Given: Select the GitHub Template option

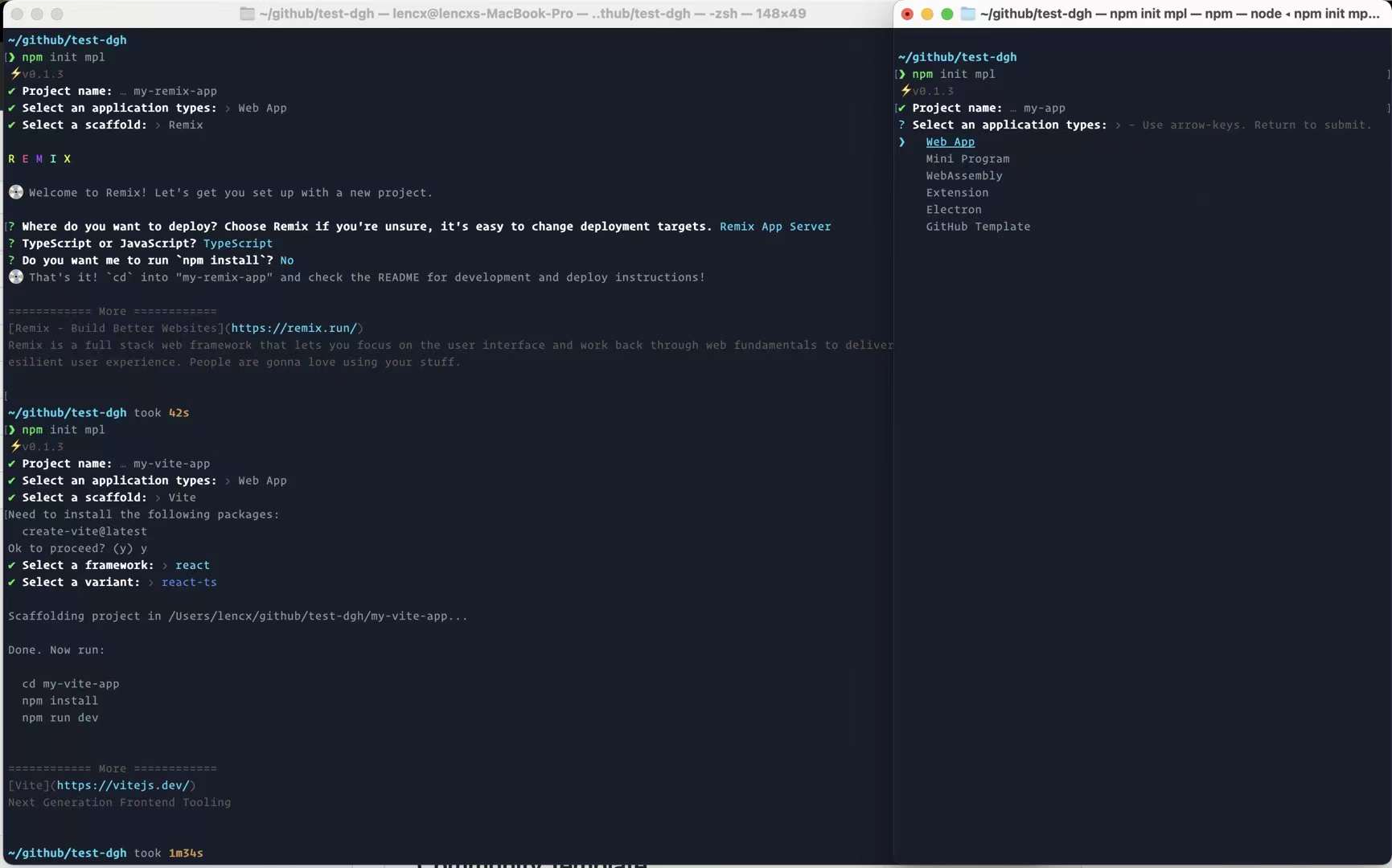Looking at the screenshot, I should (x=978, y=227).
